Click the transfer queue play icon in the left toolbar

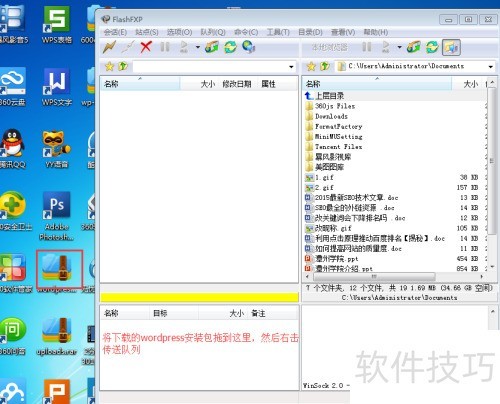coord(184,47)
